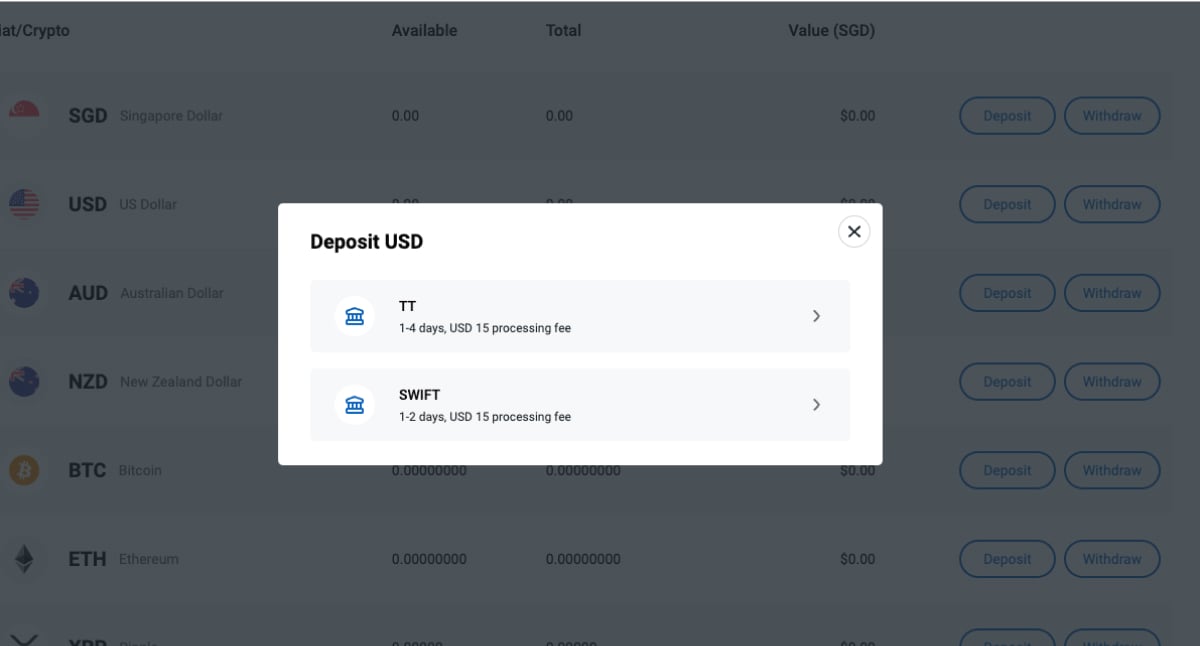Click the bank icon next to SWIFT

354,404
